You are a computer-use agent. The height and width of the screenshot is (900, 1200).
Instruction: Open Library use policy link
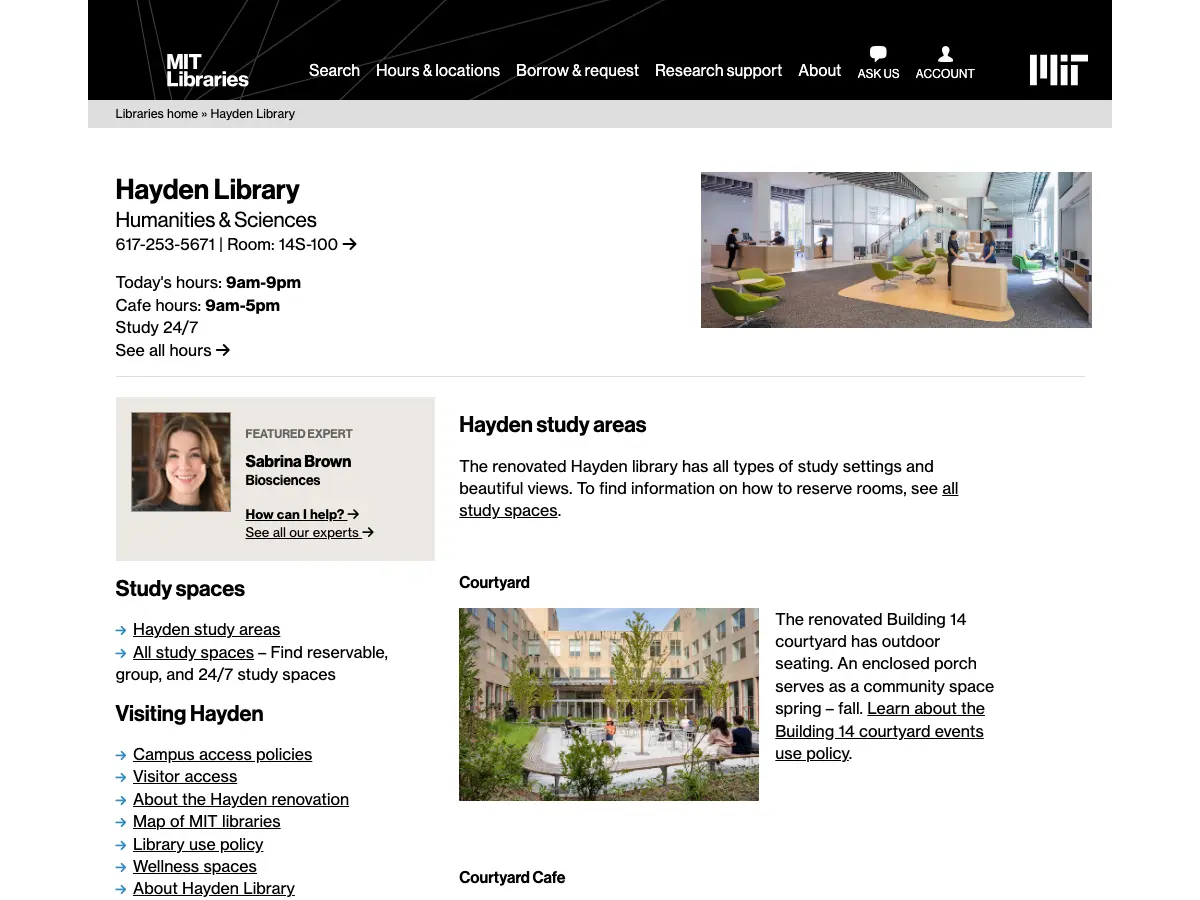[x=198, y=844]
